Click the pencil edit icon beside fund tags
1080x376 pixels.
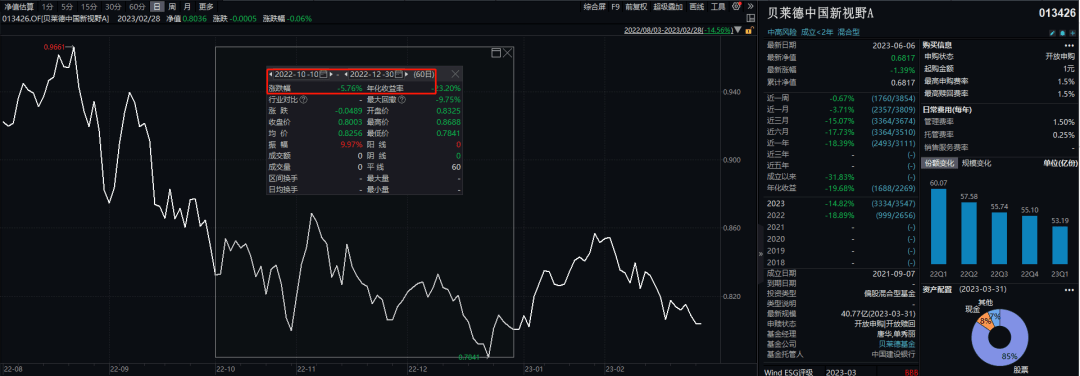(1052, 33)
